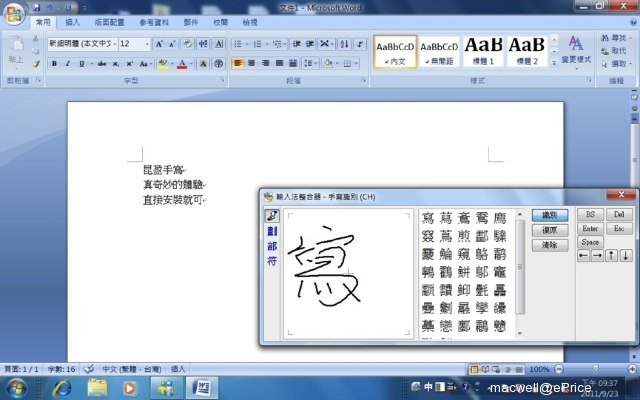Open the 參考資料 ribbon tab
The image size is (640, 400).
(154, 22)
